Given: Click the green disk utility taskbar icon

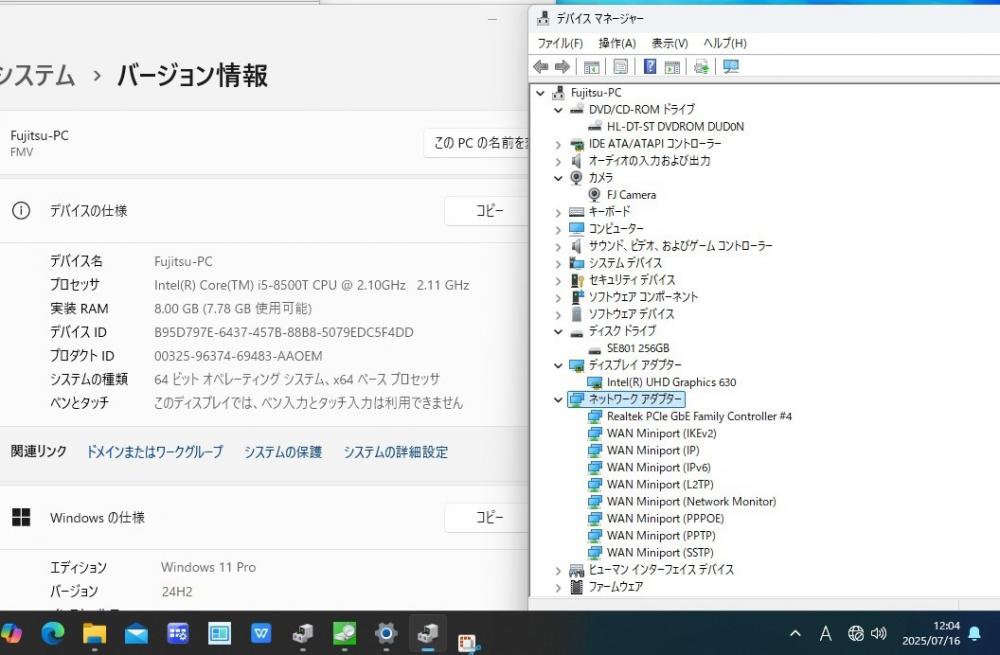Looking at the screenshot, I should click(x=344, y=633).
